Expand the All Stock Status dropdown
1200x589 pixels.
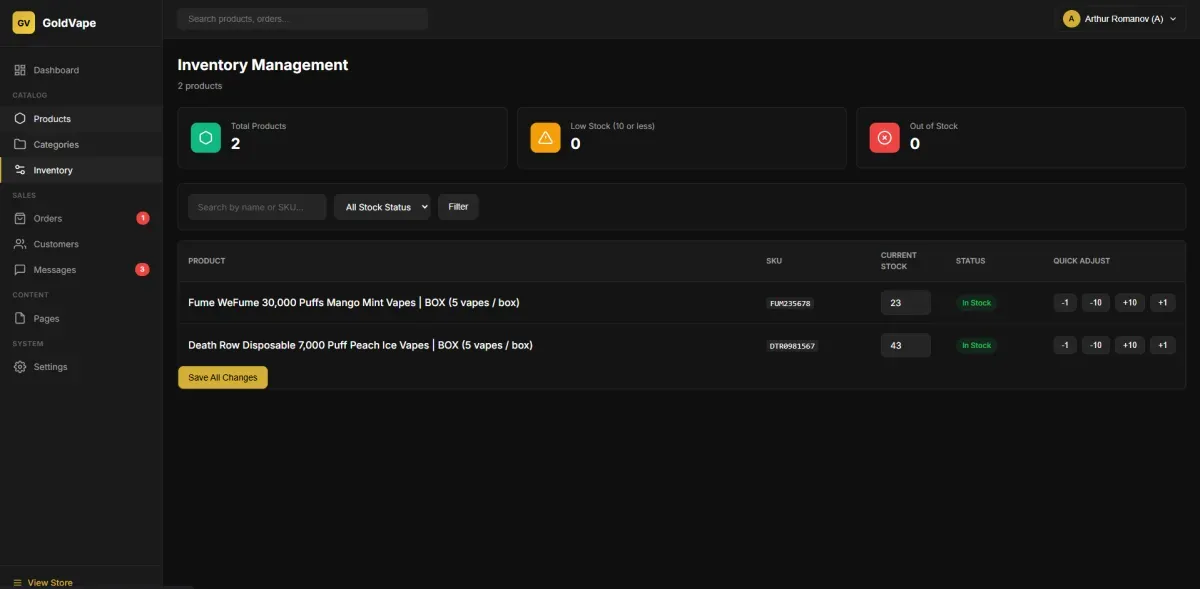(x=382, y=207)
